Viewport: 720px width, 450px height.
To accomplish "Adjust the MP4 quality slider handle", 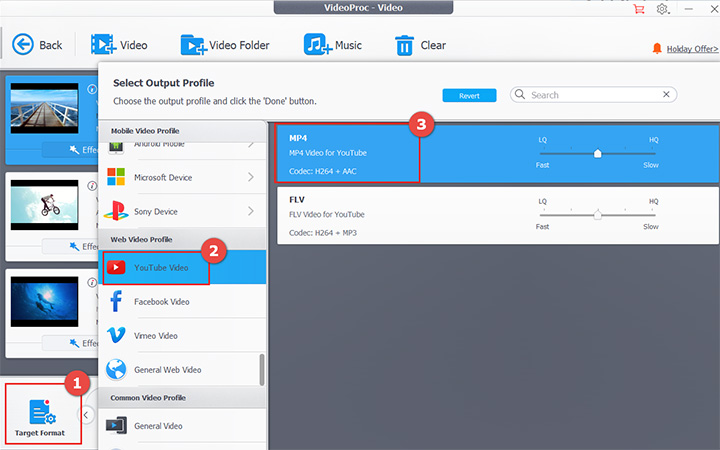I will (x=597, y=153).
